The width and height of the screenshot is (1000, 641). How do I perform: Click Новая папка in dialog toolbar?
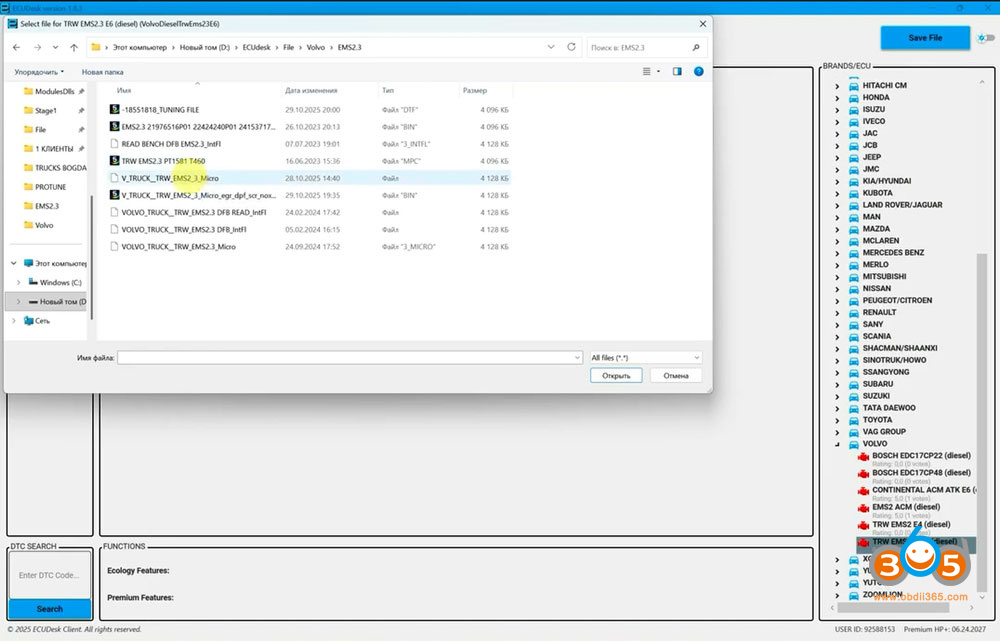click(x=102, y=72)
